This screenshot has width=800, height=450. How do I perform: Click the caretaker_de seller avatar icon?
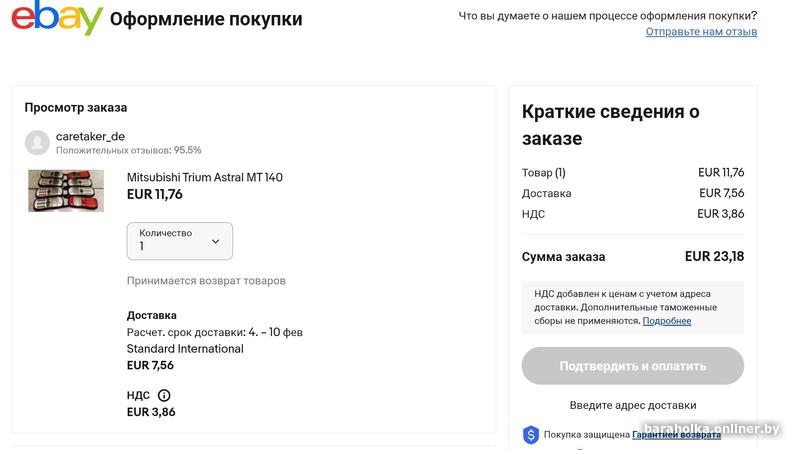click(x=37, y=143)
